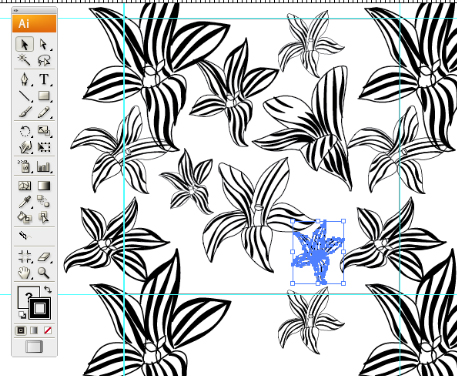Select the Live Paint Bucket tool

point(24,217)
